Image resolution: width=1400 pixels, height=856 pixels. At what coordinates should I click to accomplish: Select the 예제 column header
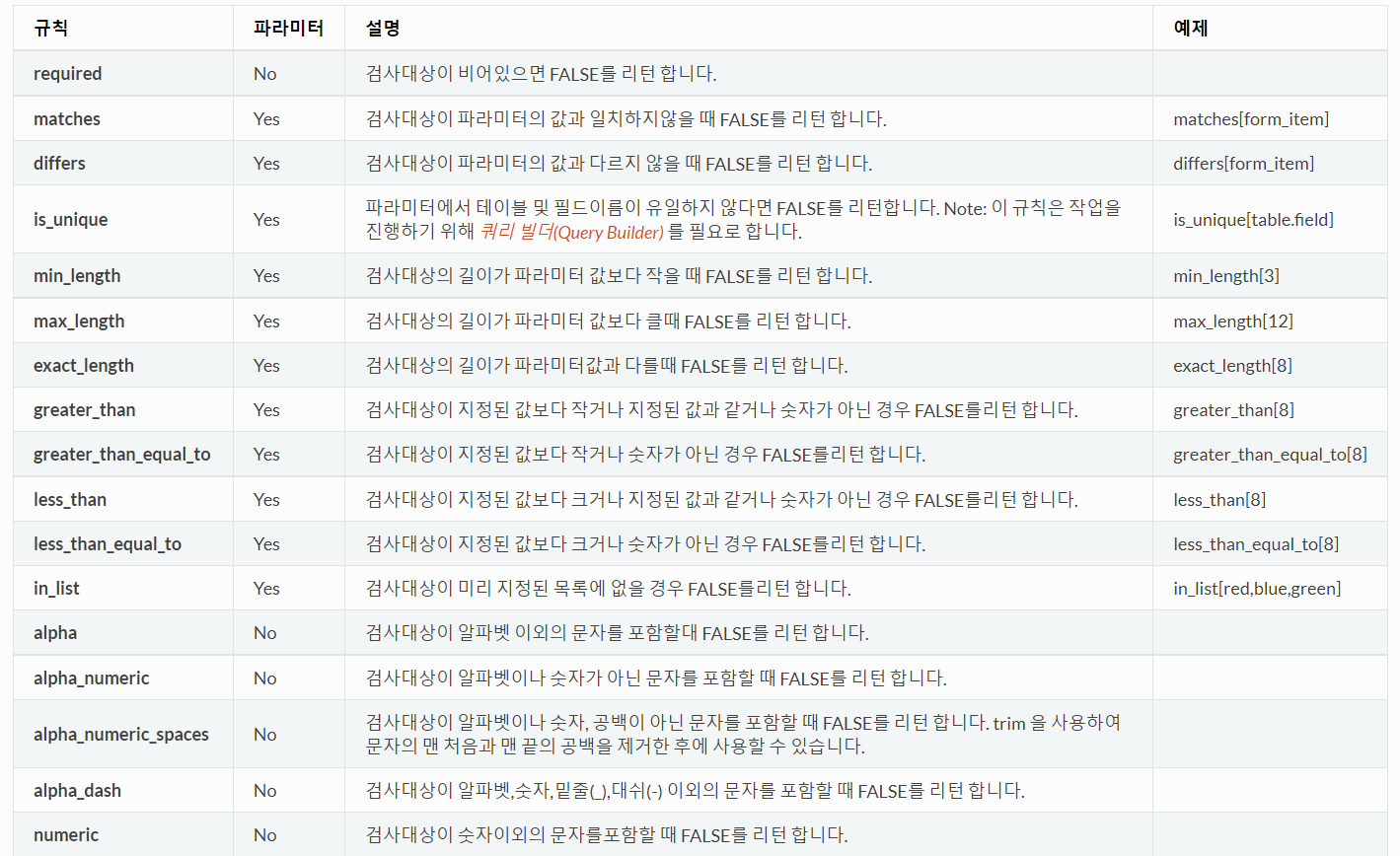1191,29
